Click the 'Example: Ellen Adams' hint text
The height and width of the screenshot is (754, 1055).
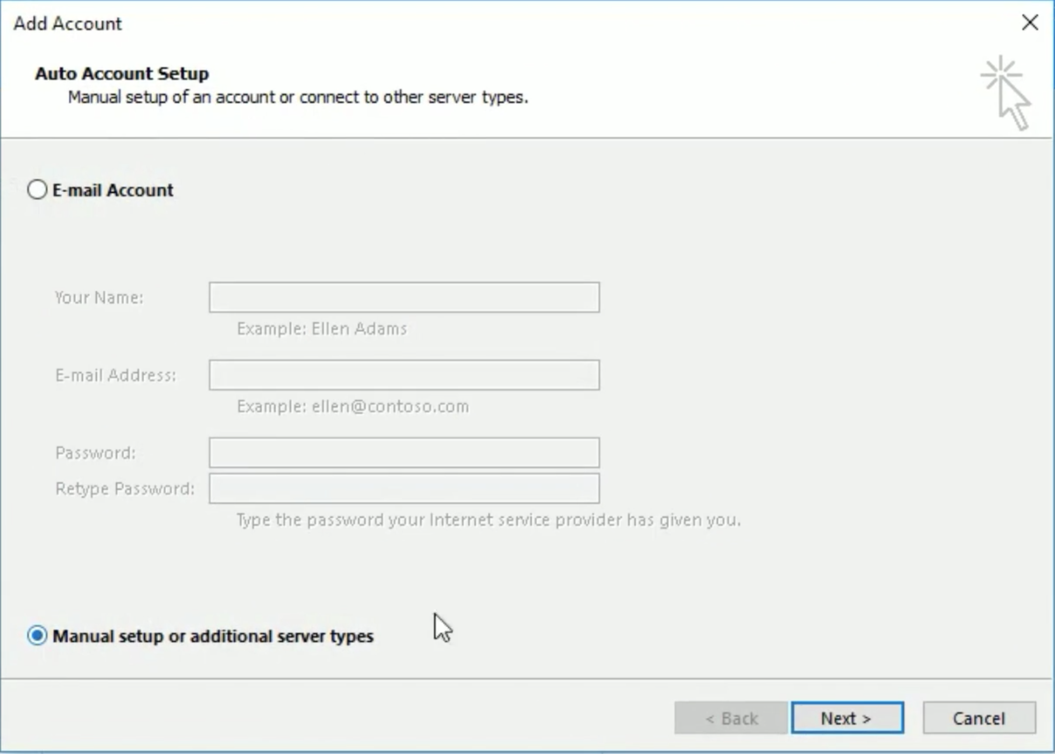point(321,329)
